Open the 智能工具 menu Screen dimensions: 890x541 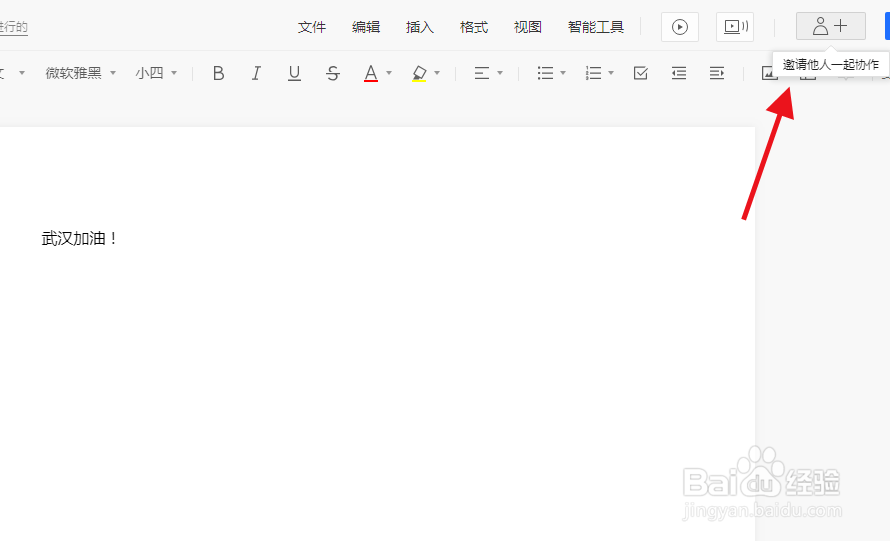pyautogui.click(x=595, y=27)
